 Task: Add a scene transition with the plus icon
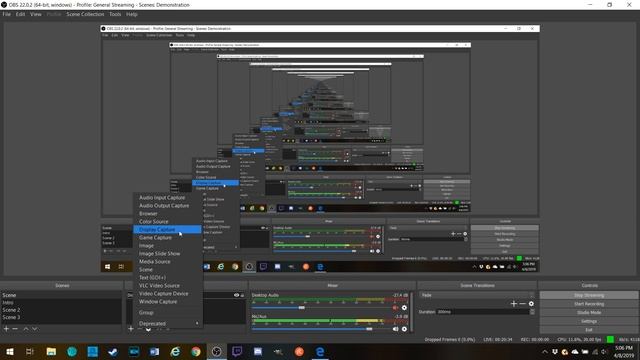pyautogui.click(x=513, y=304)
